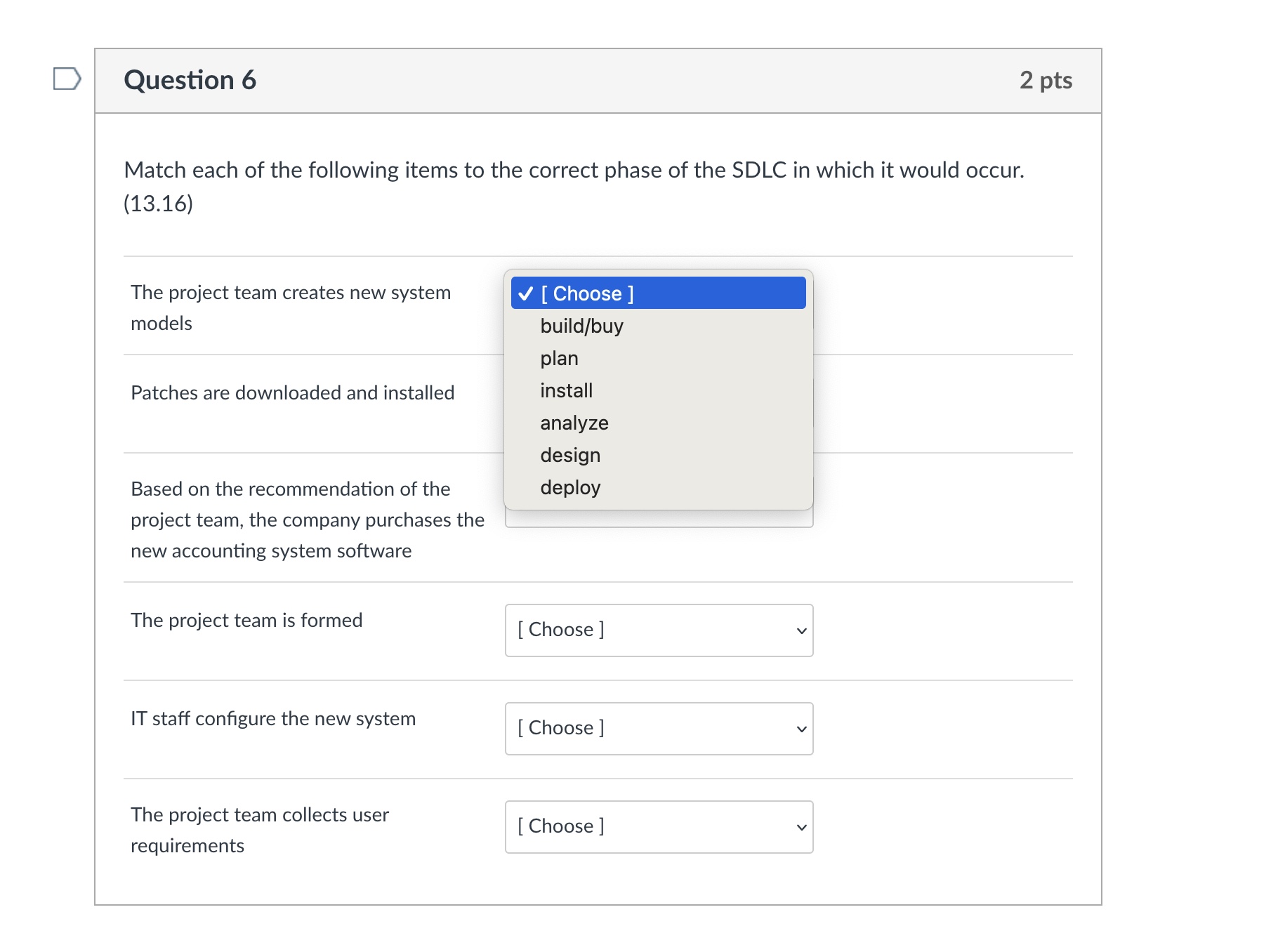
Task: Click the chevron arrow on the 'IT staff configure' dropdown
Action: [x=801, y=729]
